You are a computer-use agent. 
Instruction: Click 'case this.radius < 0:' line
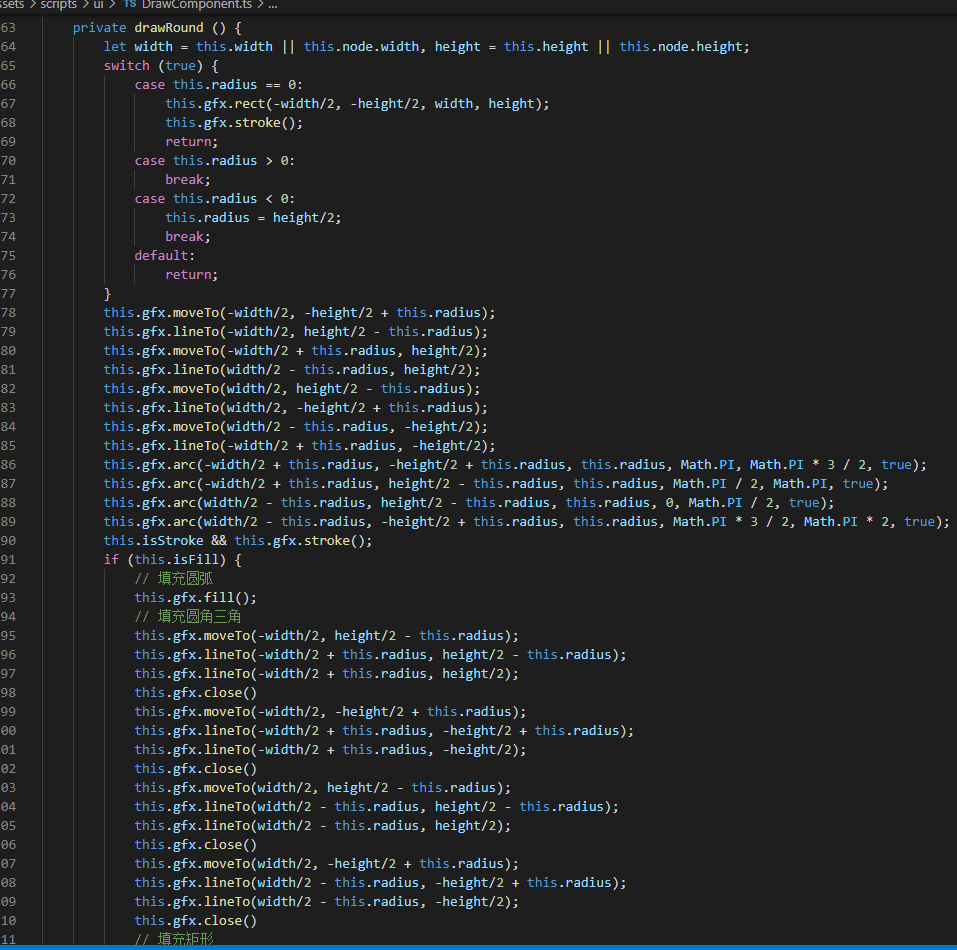[215, 198]
